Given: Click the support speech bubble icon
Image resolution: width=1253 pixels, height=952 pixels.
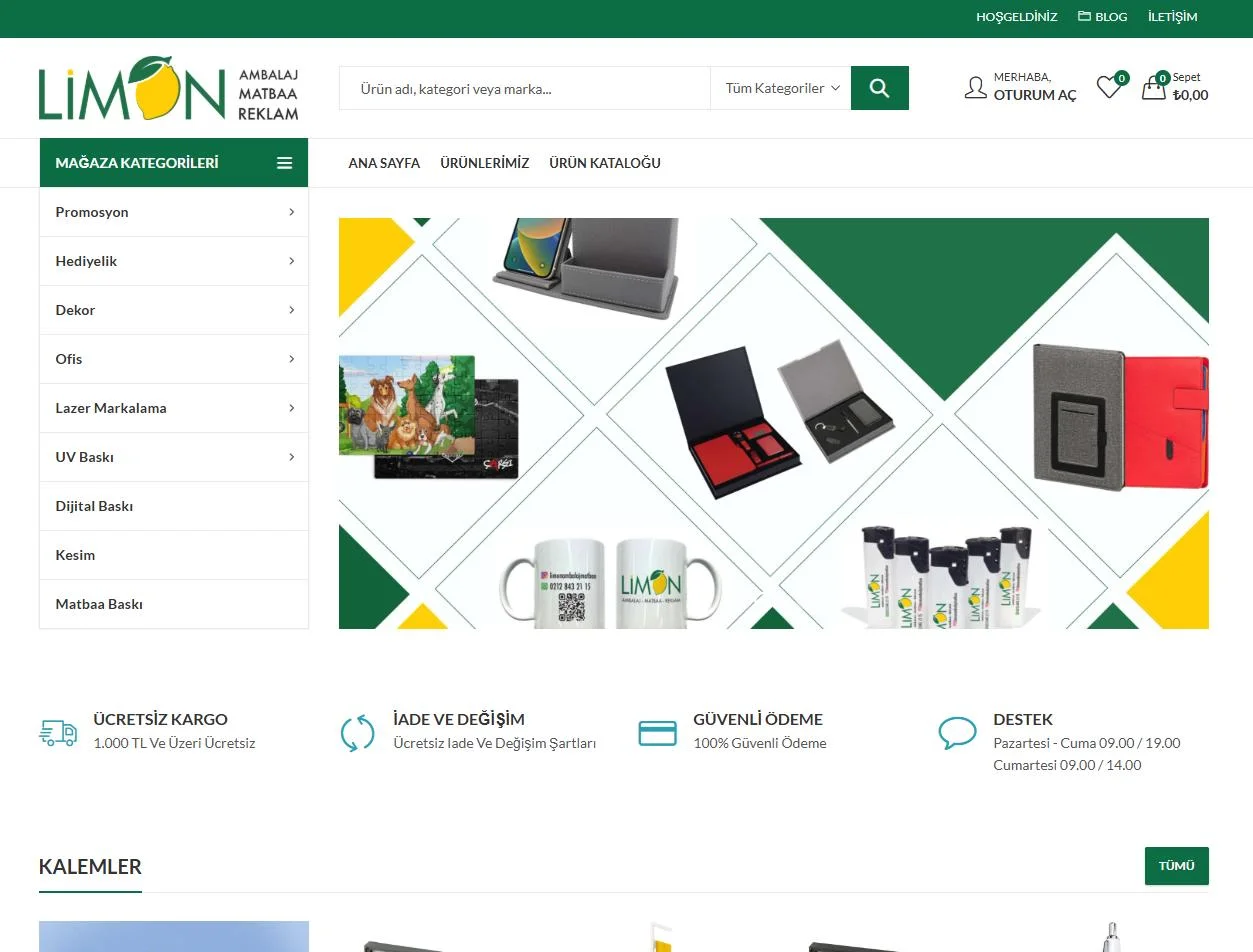Looking at the screenshot, I should [x=957, y=733].
